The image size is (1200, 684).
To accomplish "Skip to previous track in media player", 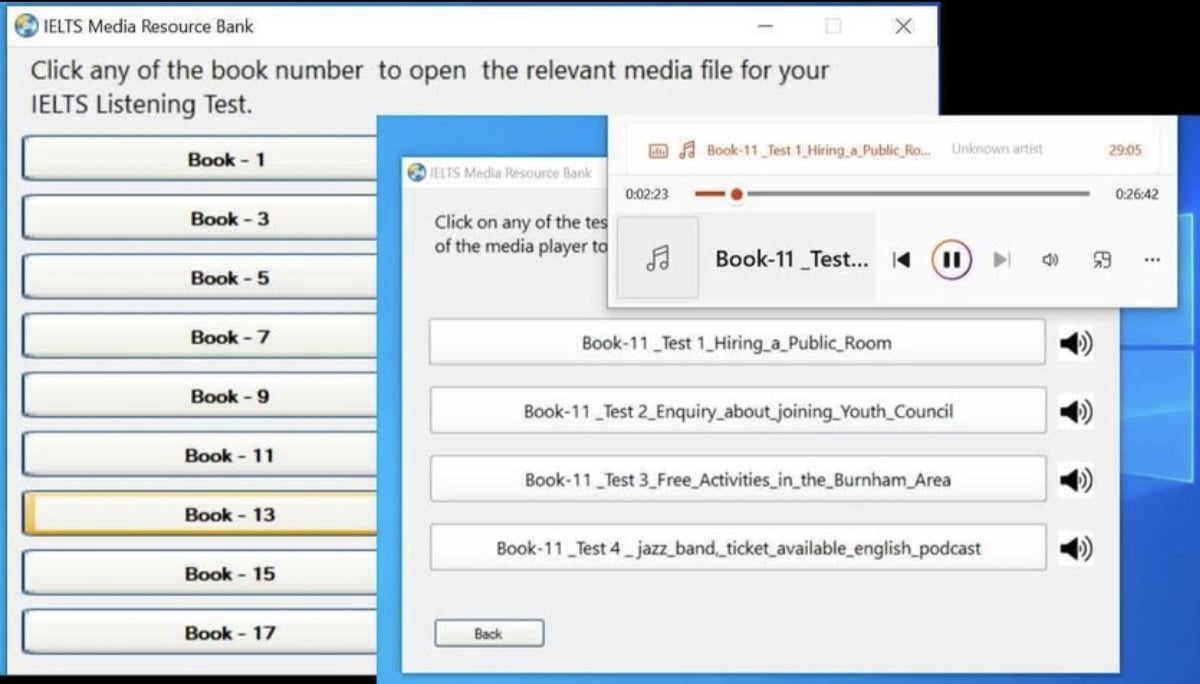I will (x=901, y=260).
